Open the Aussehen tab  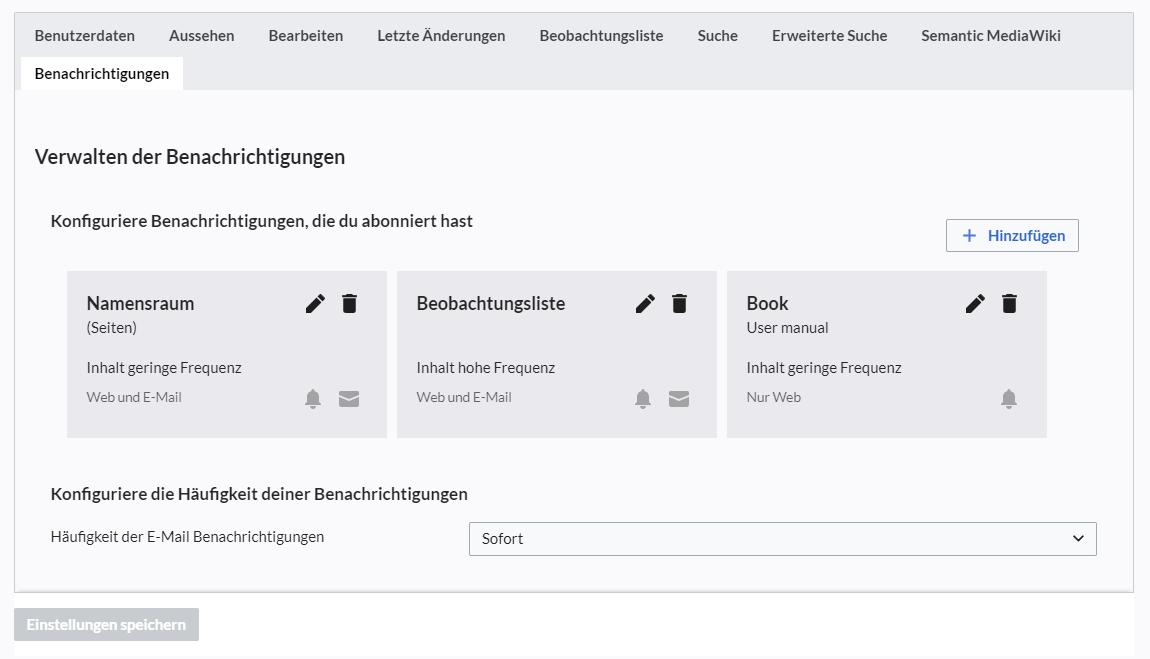tap(202, 36)
